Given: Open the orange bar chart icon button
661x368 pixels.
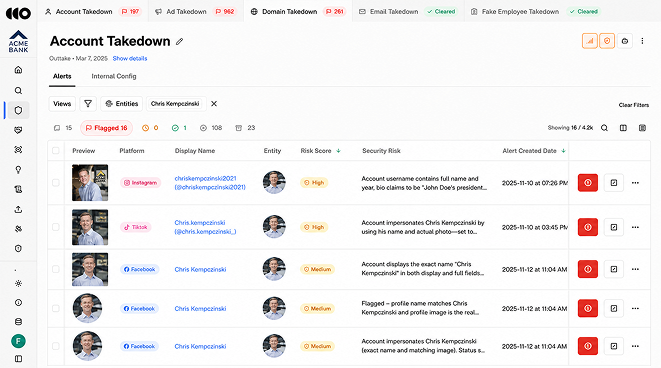Looking at the screenshot, I should coord(590,41).
